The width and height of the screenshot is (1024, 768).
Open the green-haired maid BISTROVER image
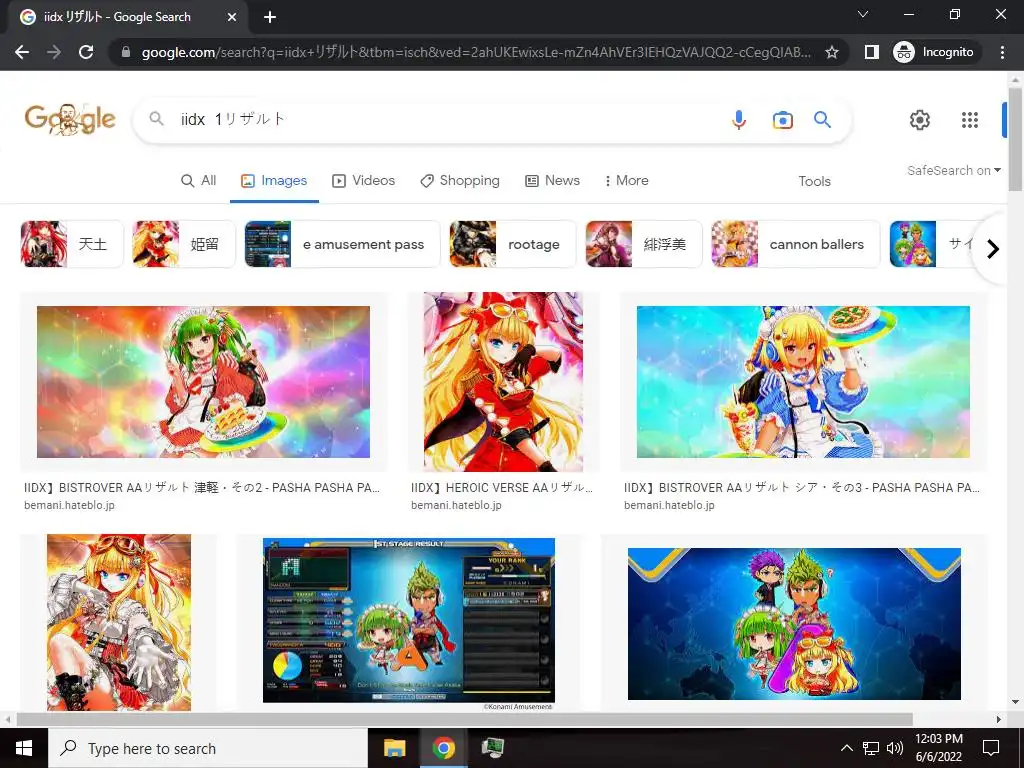click(203, 382)
